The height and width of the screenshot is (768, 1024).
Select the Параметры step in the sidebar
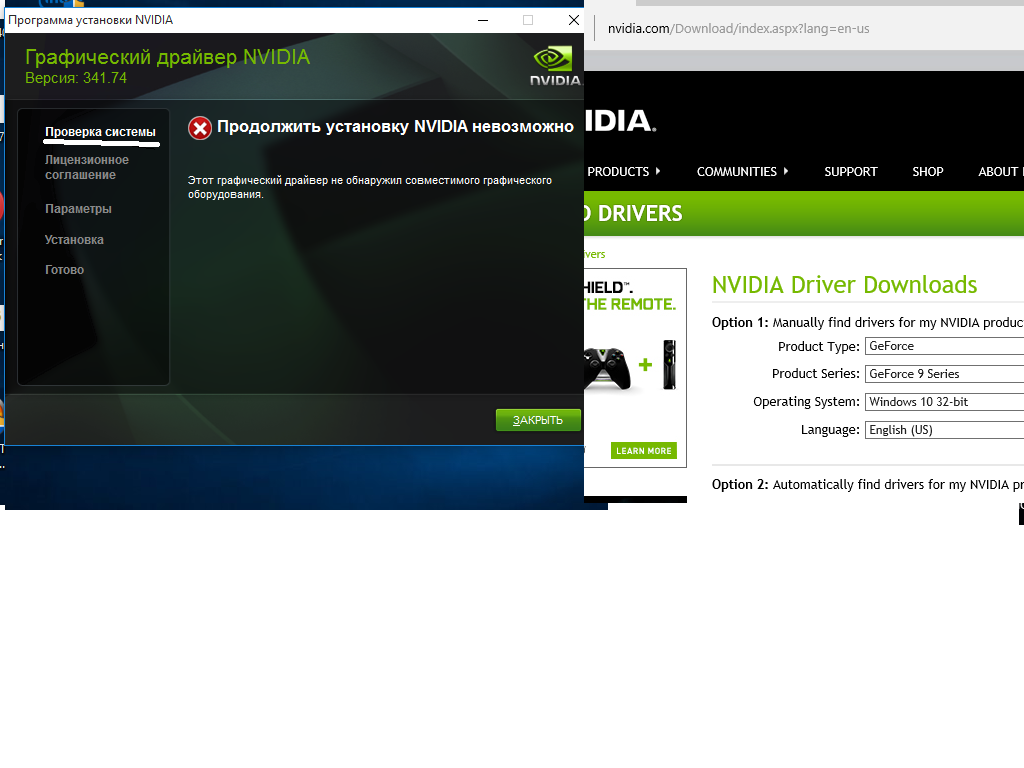[x=78, y=209]
